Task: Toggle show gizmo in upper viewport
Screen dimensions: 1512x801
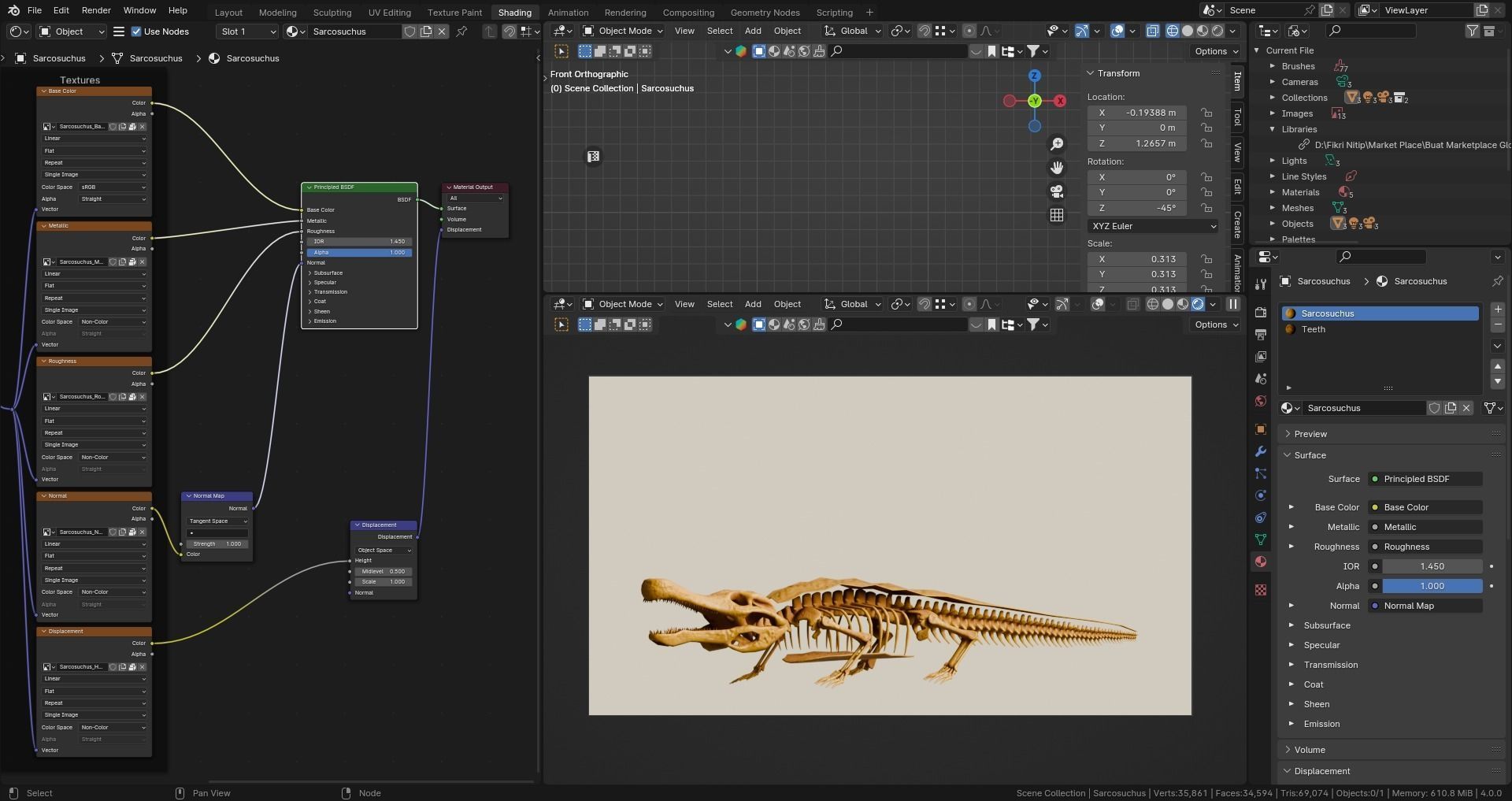Action: point(1082,31)
